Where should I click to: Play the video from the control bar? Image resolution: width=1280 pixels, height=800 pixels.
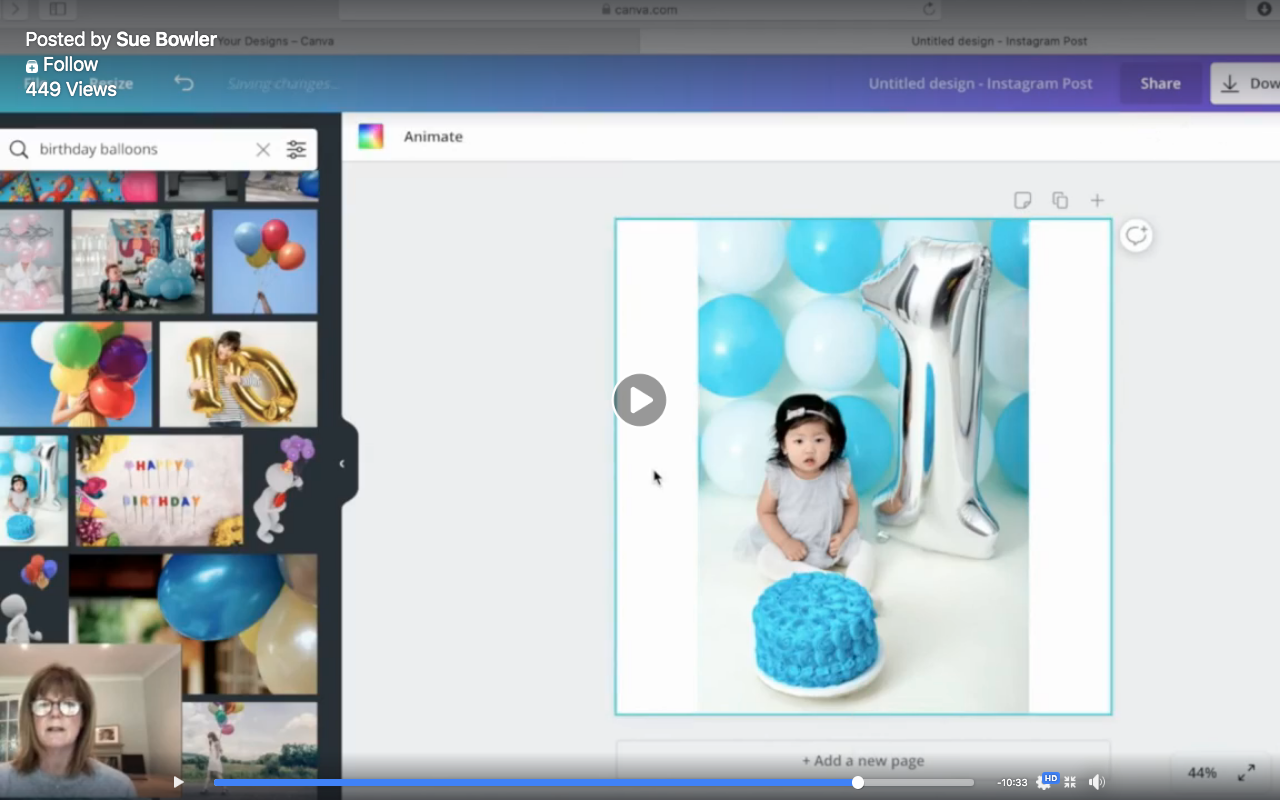(x=178, y=782)
